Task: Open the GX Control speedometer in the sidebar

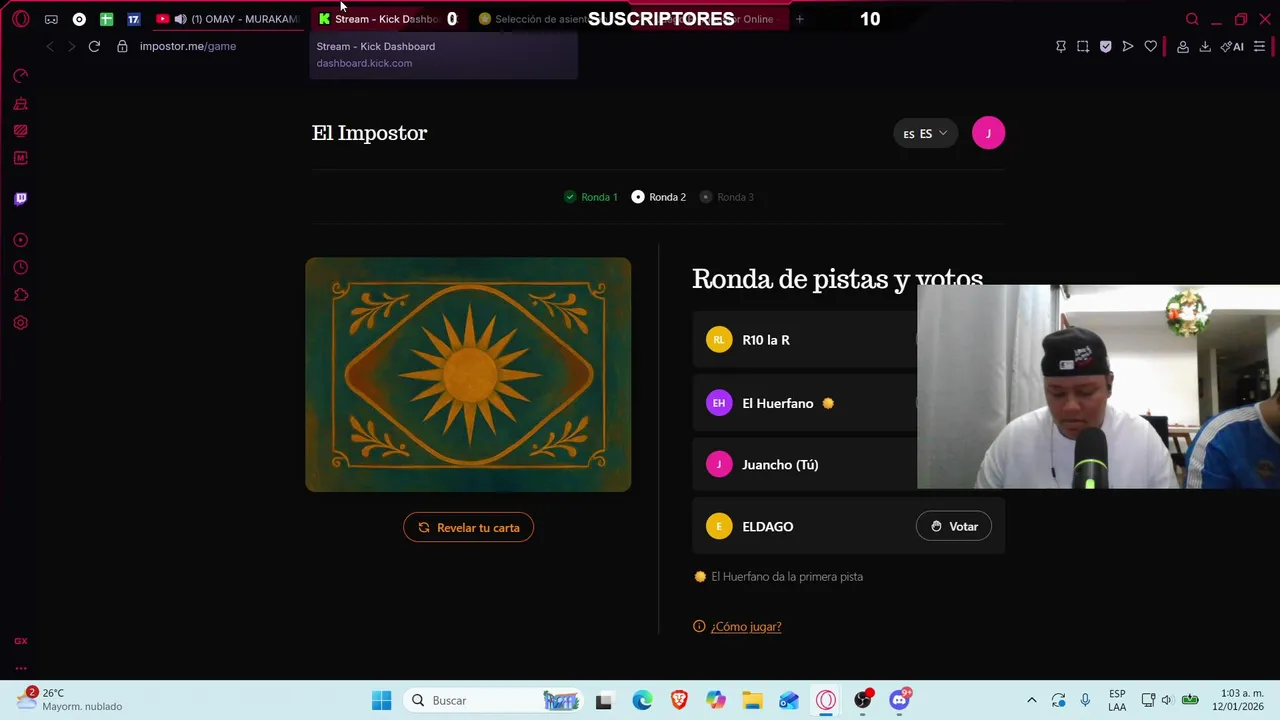Action: coord(20,76)
